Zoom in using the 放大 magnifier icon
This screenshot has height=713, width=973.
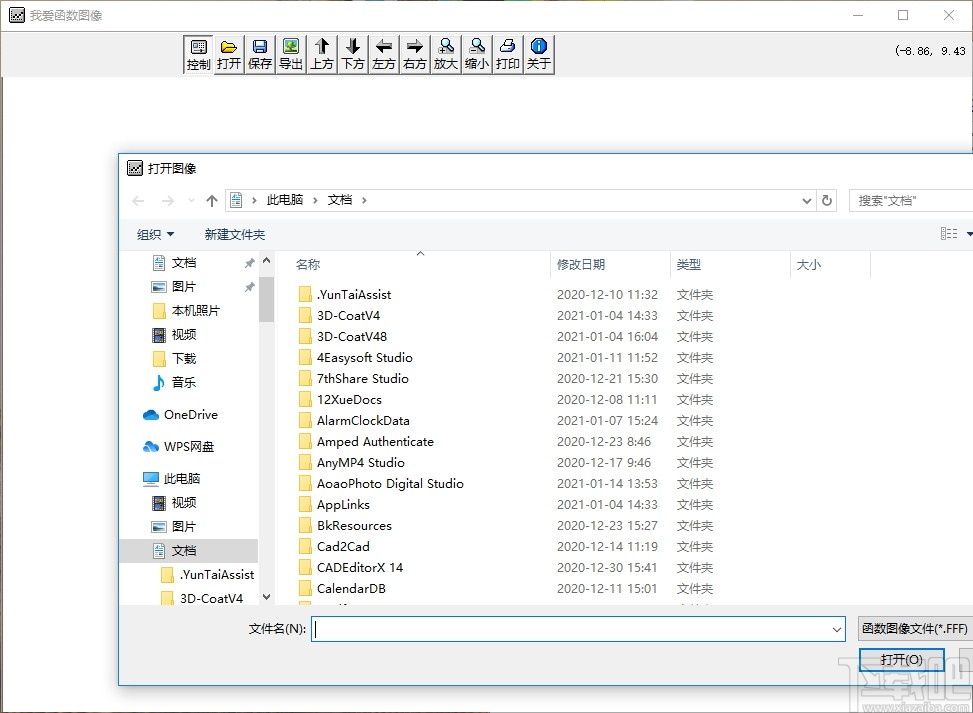(445, 53)
